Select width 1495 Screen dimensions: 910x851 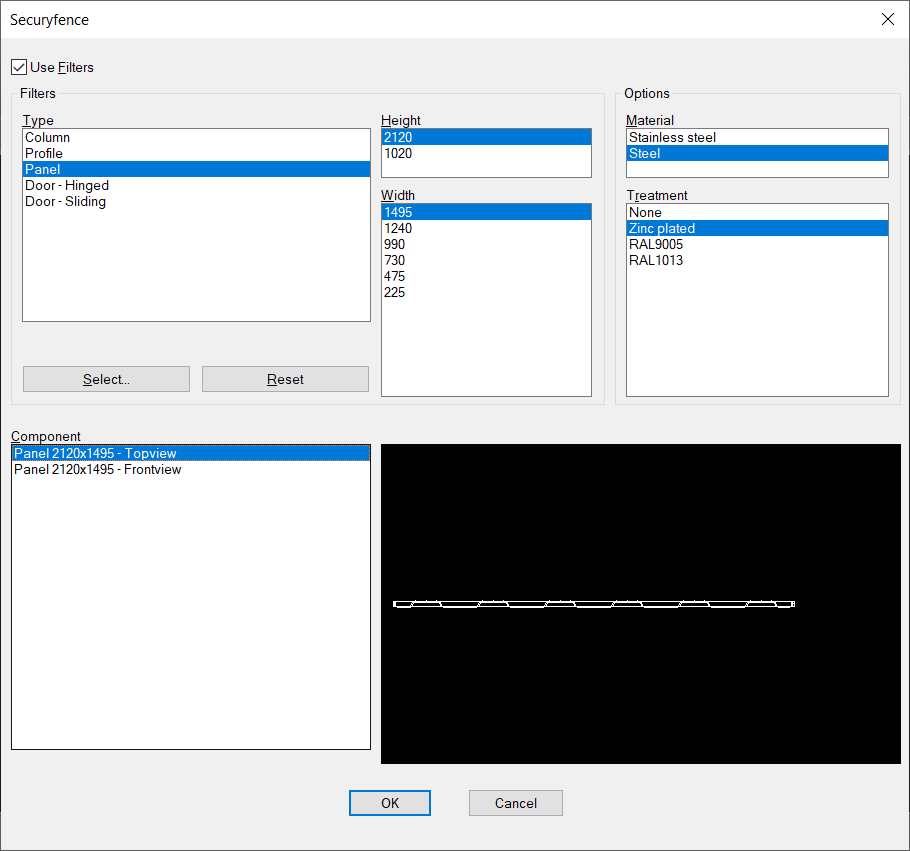pyautogui.click(x=486, y=212)
